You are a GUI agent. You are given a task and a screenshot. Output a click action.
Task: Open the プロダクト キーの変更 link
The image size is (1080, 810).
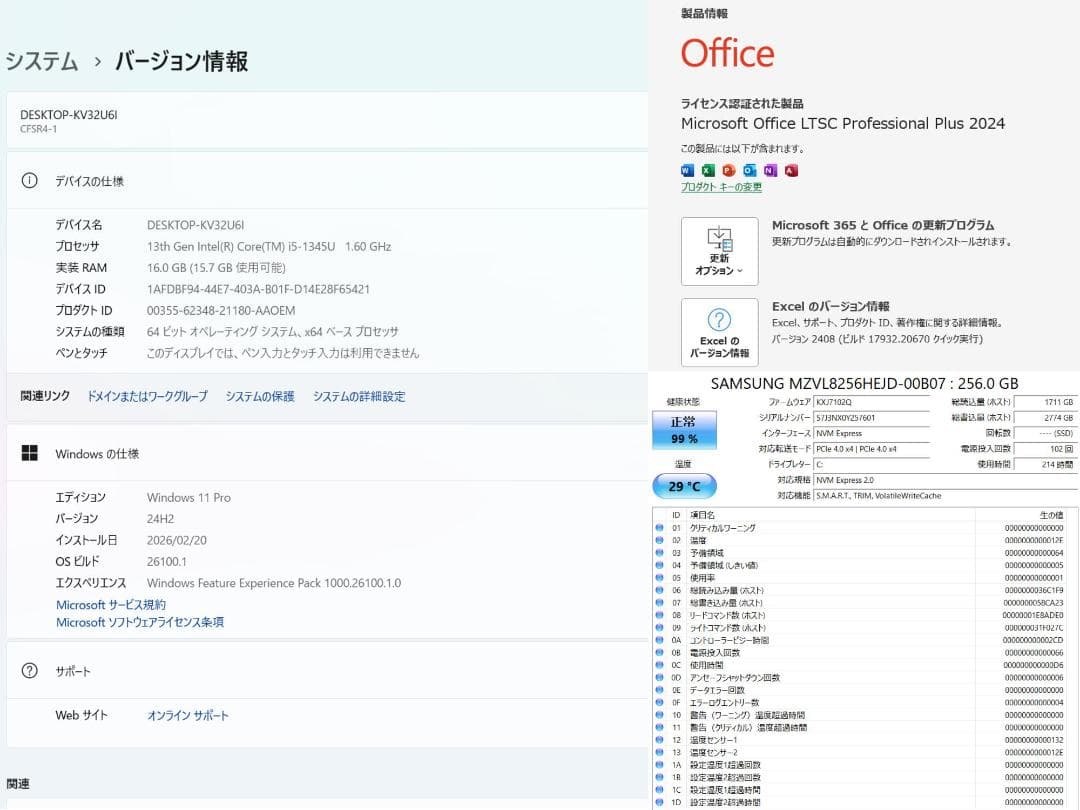pyautogui.click(x=722, y=186)
